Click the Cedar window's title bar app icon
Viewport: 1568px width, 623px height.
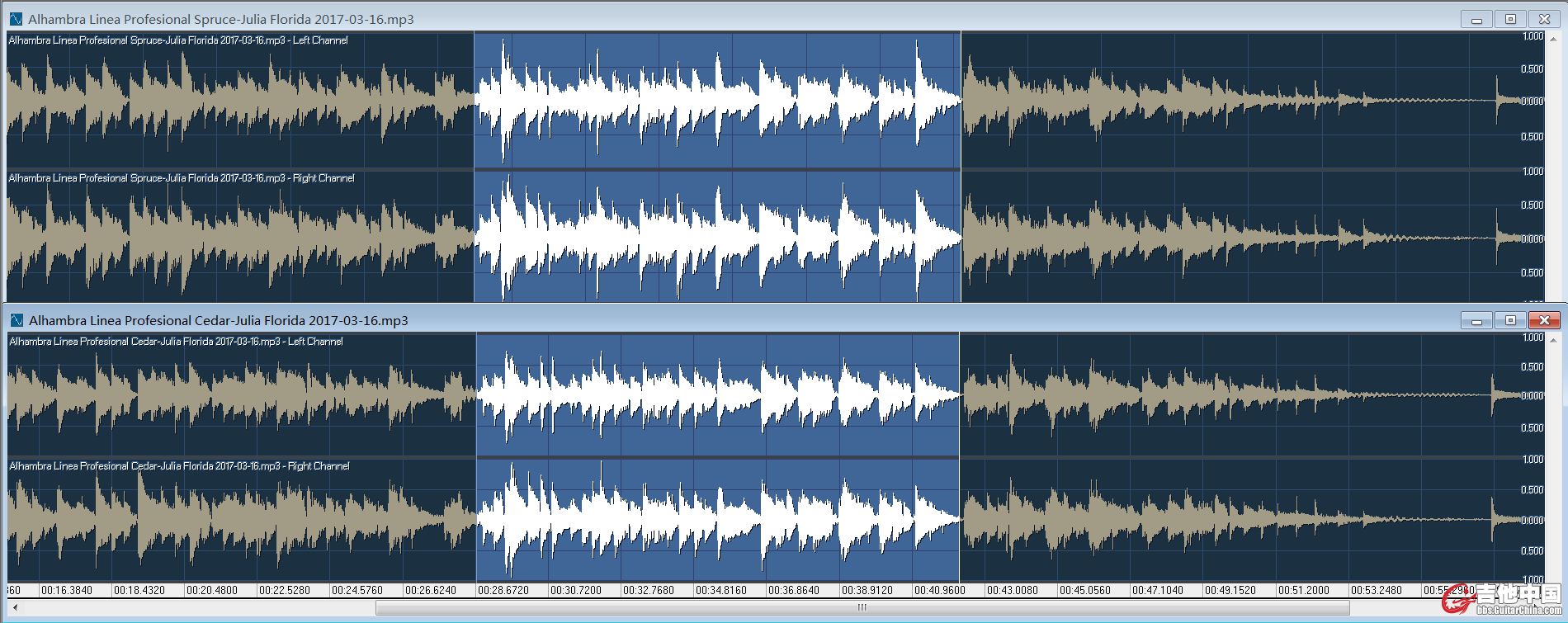point(17,320)
